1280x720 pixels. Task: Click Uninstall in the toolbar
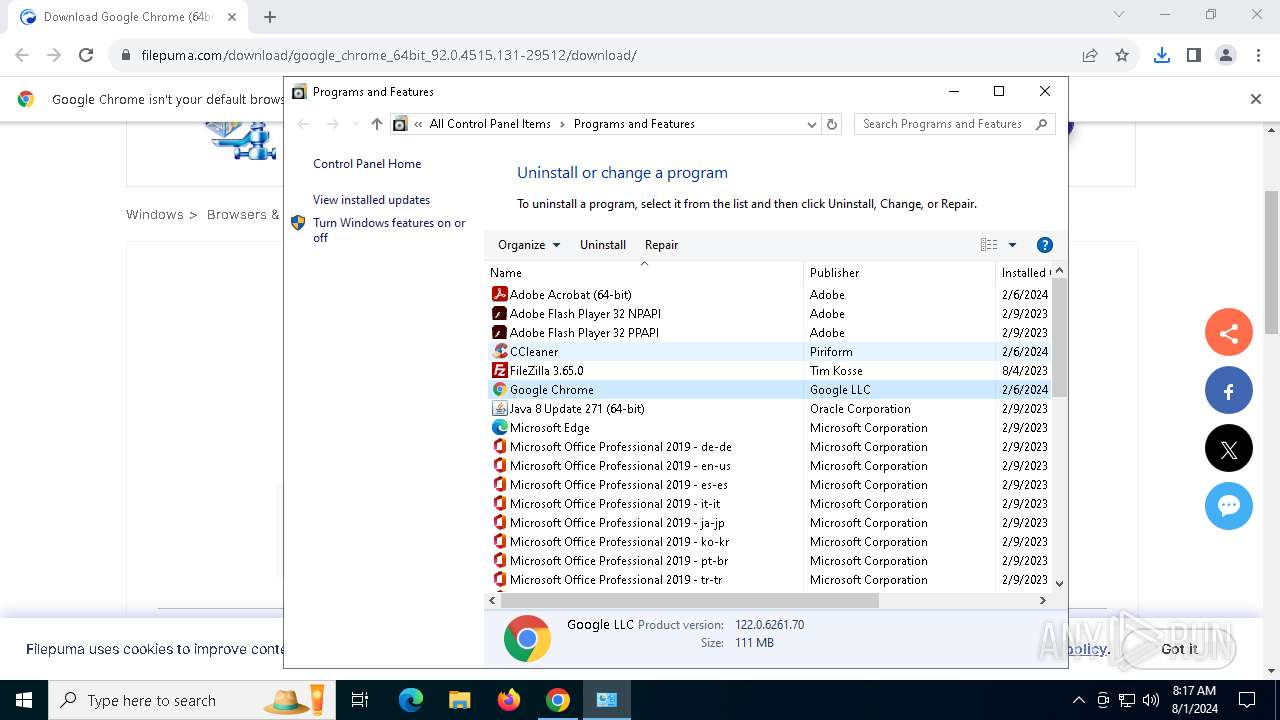coord(603,245)
